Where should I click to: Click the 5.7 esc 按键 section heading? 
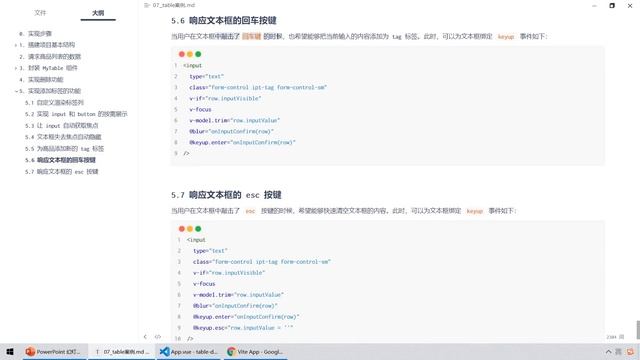pos(226,195)
